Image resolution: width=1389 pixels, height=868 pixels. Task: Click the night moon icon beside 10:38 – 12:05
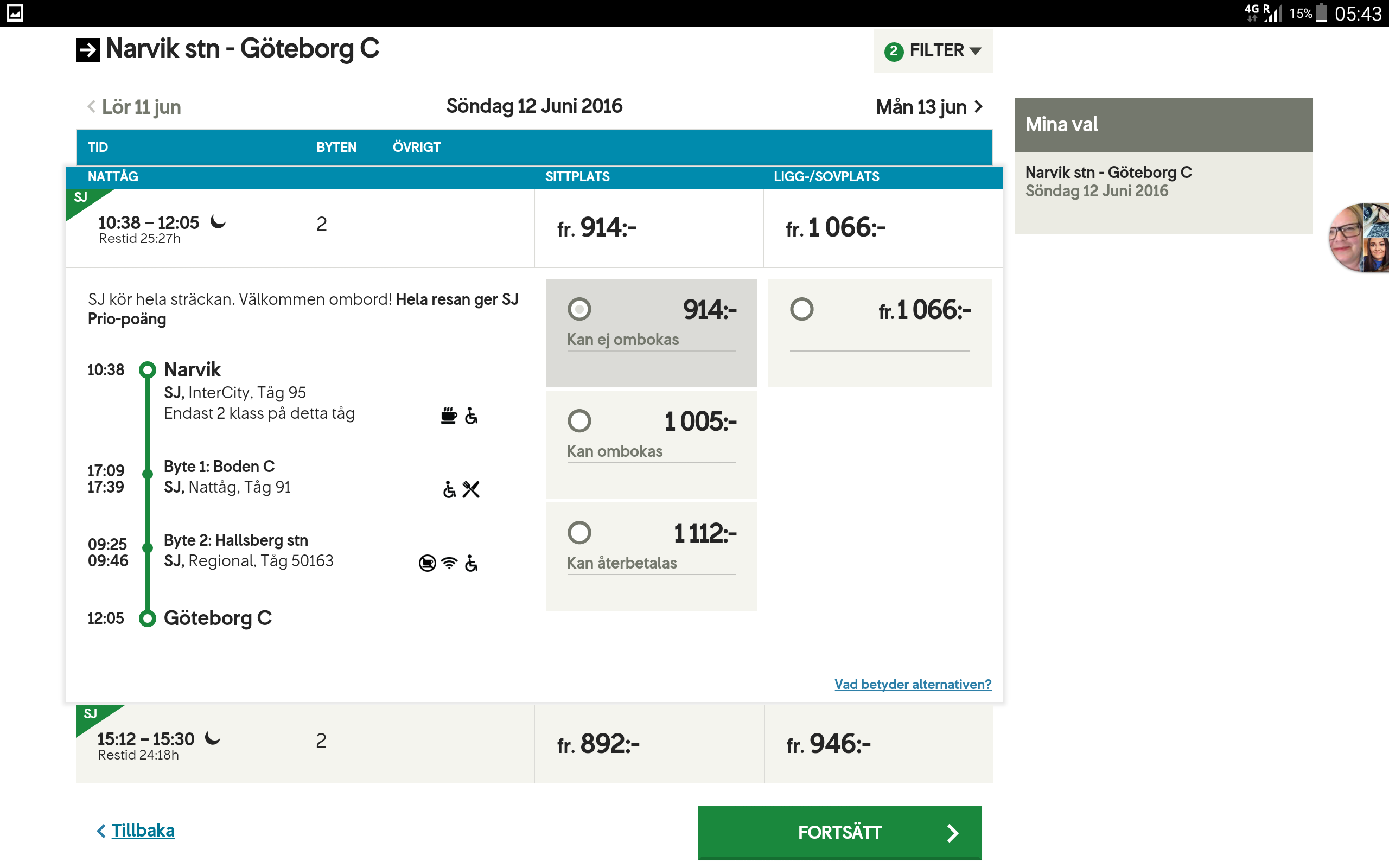point(218,221)
